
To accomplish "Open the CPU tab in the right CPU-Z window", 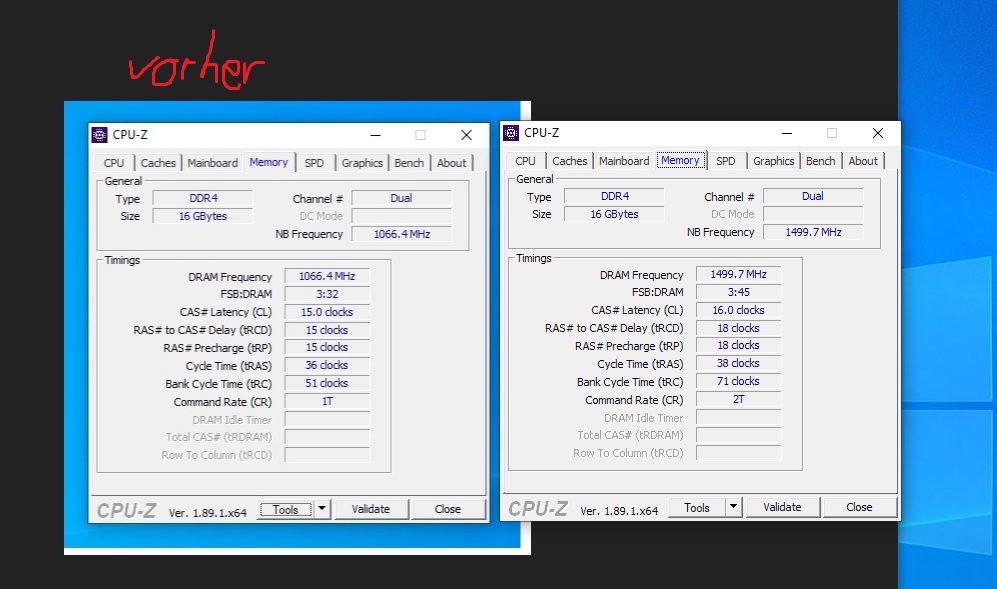I will point(525,161).
